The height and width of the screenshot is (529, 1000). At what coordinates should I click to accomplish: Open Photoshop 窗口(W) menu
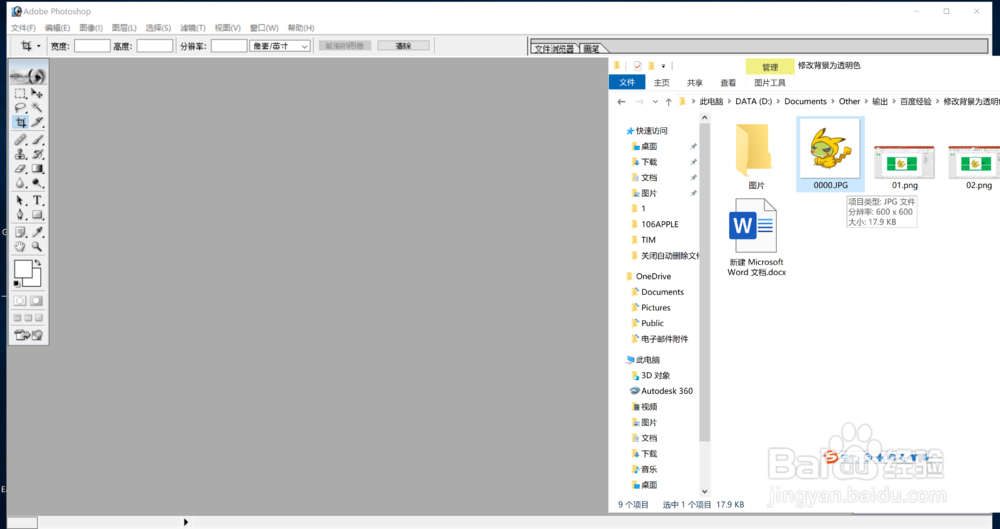click(x=264, y=28)
